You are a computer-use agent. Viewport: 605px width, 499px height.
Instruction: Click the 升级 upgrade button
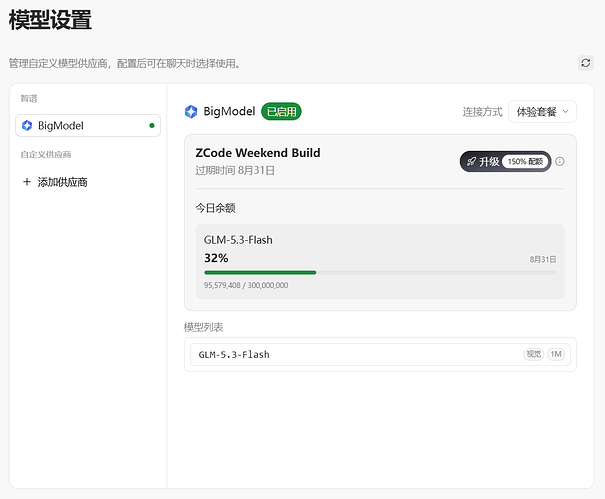(x=505, y=161)
